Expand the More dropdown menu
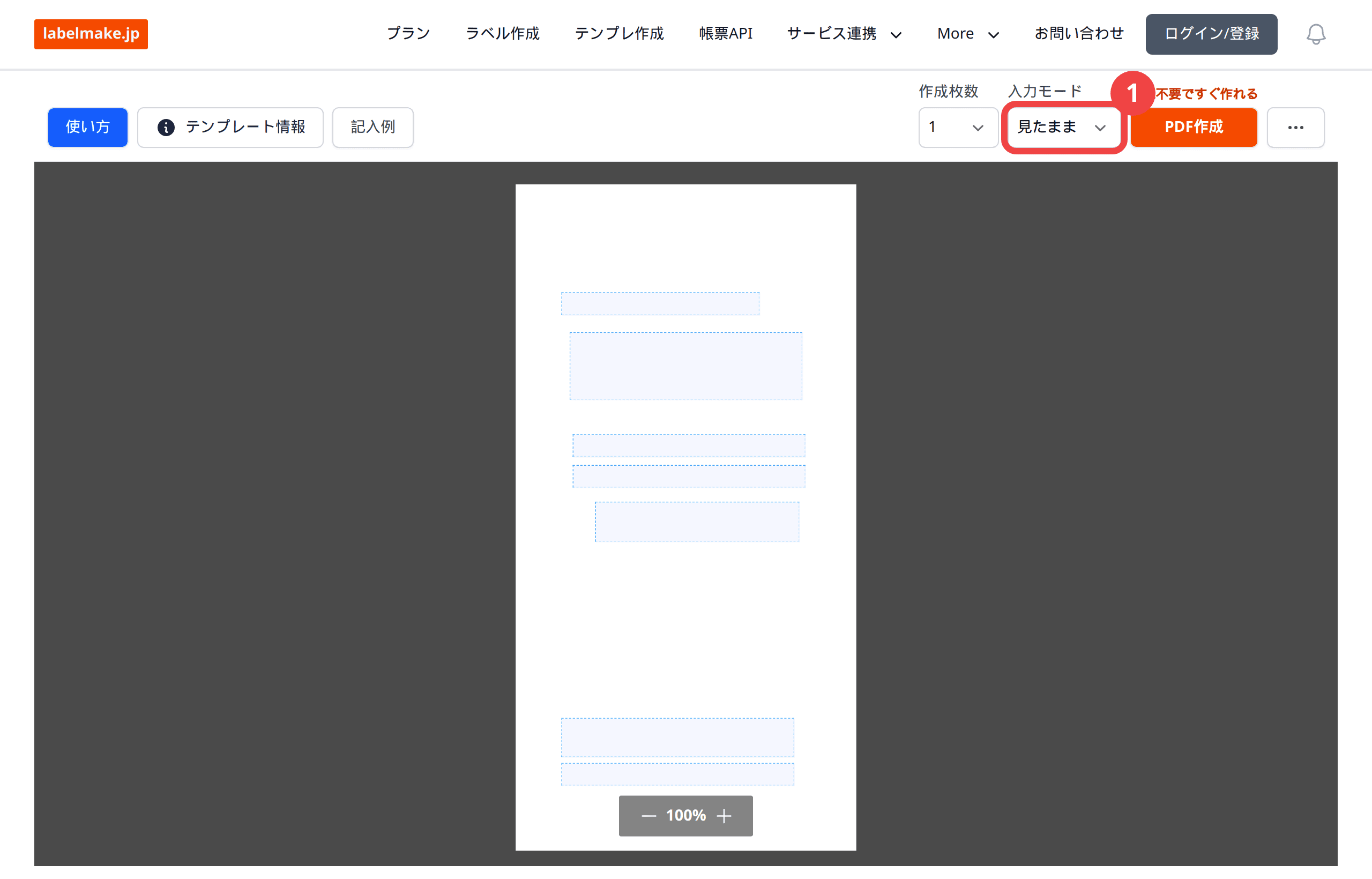This screenshot has height=879, width=1372. [x=968, y=34]
